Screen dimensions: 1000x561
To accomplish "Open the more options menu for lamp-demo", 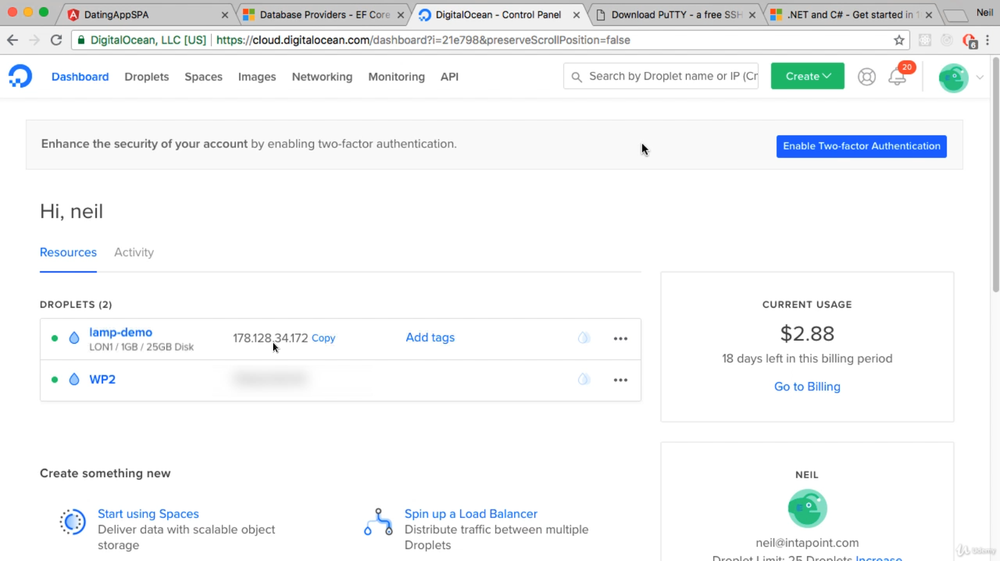I will [621, 339].
